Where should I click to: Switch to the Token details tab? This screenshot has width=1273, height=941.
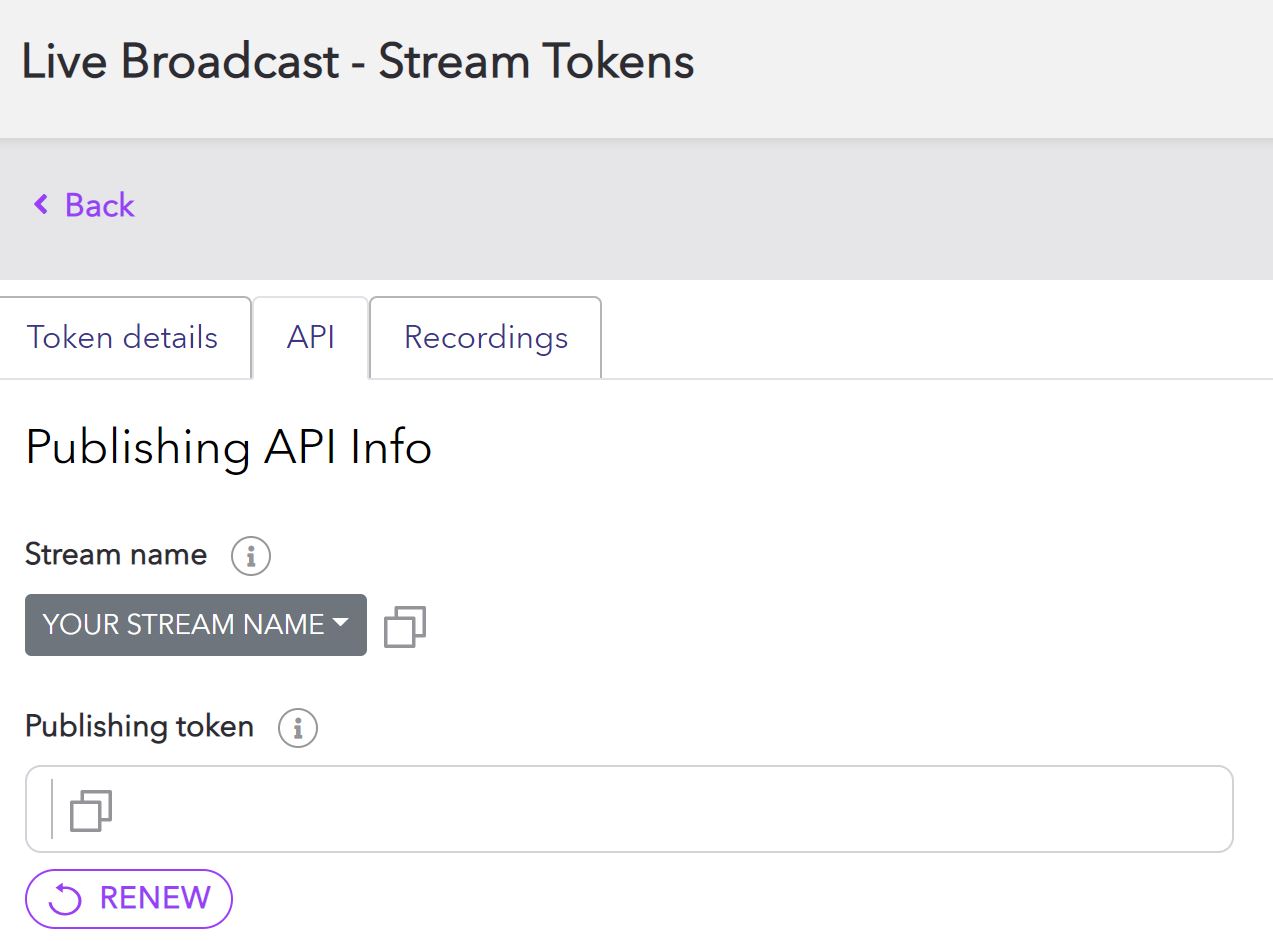click(122, 337)
